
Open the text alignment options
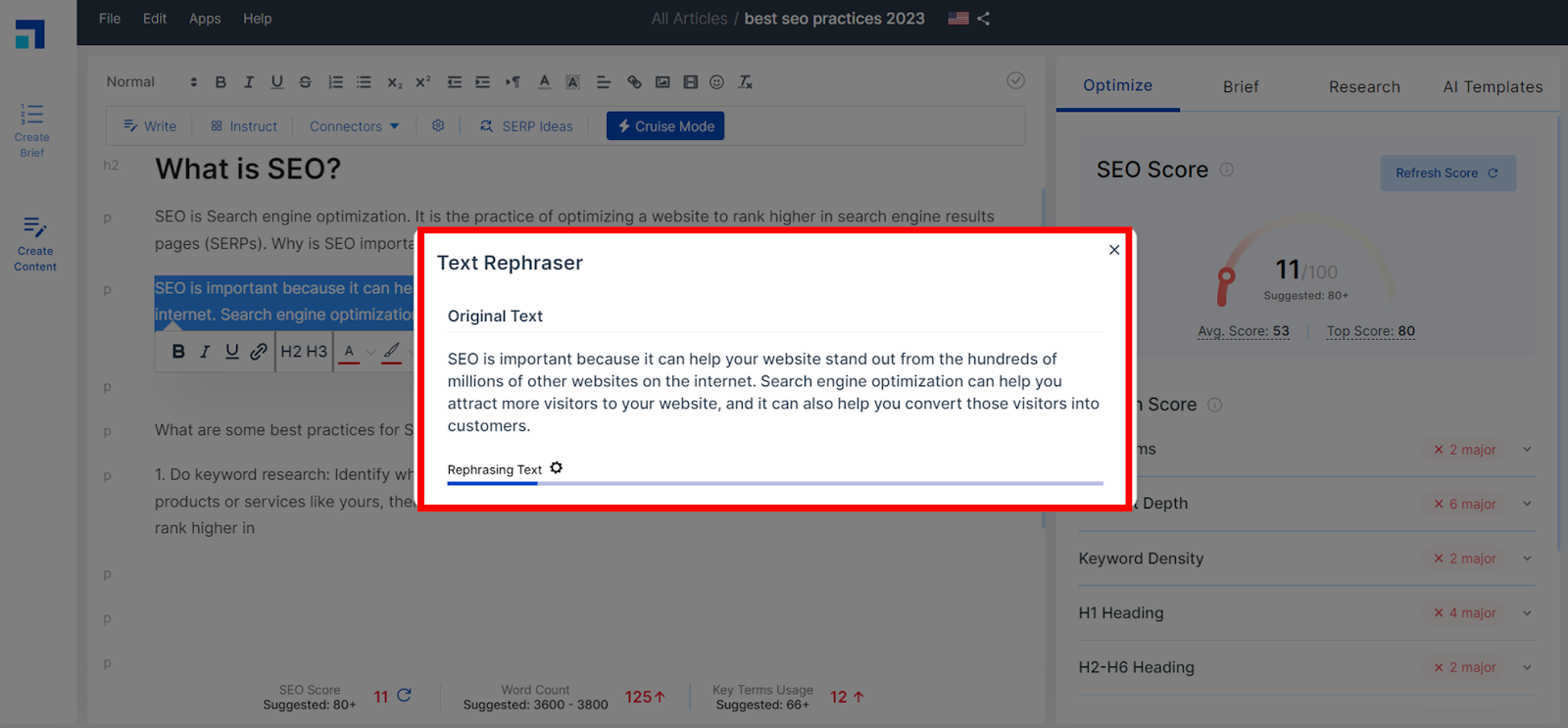click(604, 82)
